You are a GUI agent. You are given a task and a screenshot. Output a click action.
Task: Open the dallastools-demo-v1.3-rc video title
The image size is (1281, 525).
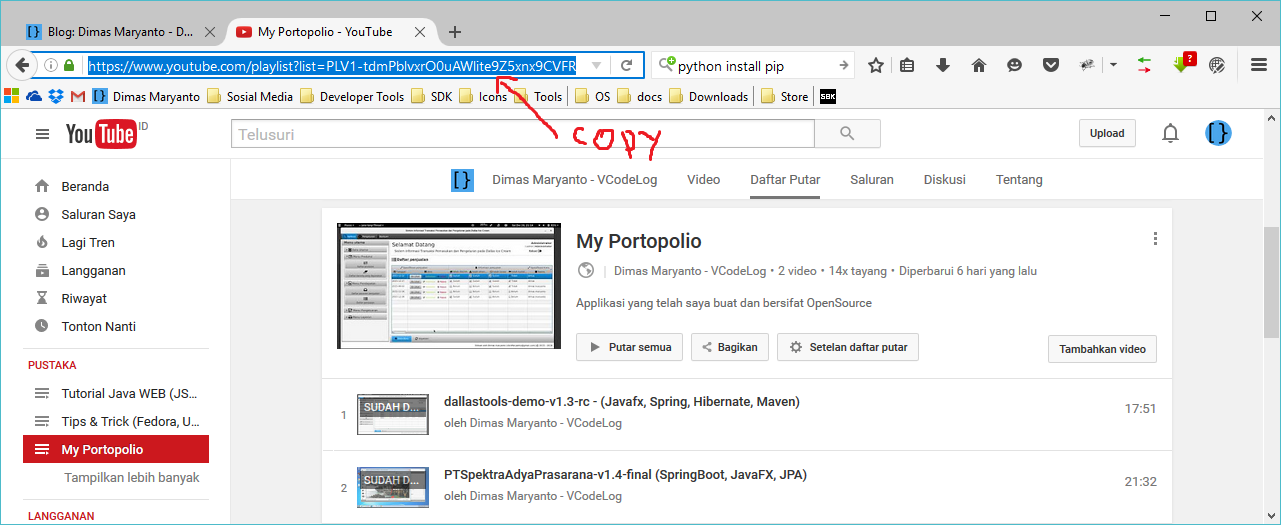tap(621, 402)
